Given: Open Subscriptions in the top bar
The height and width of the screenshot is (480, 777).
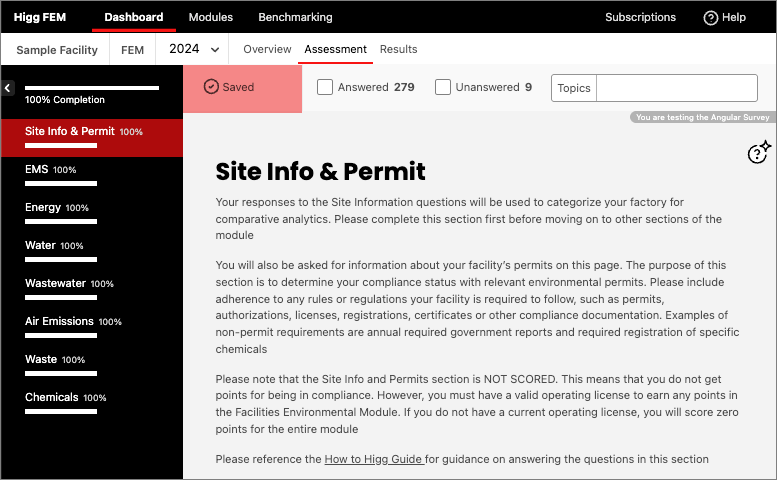Looking at the screenshot, I should 640,17.
